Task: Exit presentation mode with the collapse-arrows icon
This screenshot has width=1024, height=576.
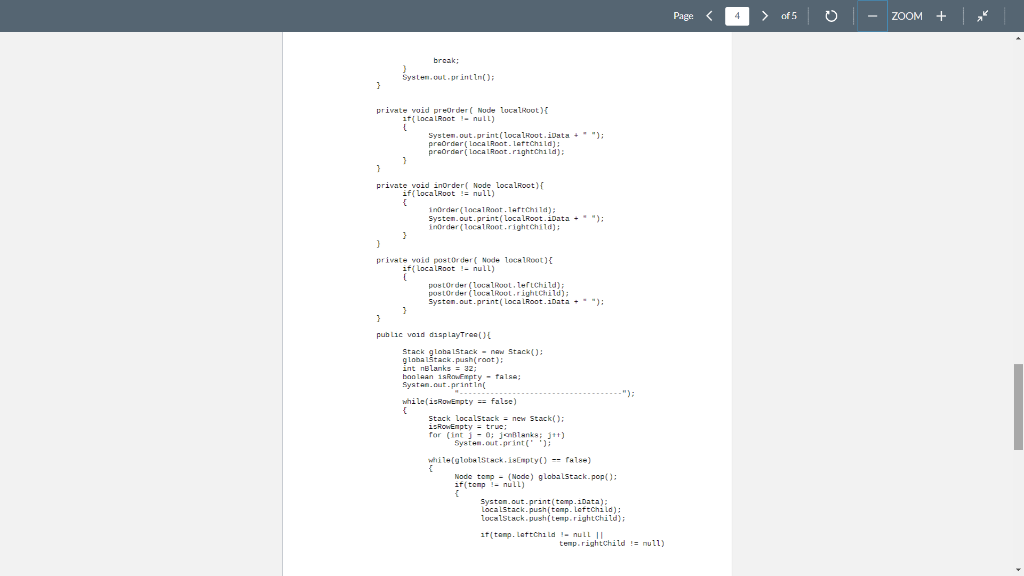Action: coord(983,16)
